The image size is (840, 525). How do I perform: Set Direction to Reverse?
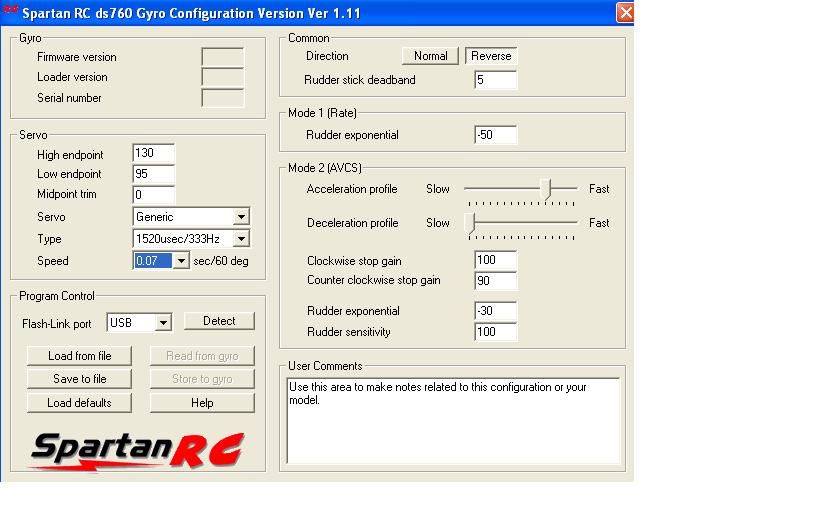(491, 56)
